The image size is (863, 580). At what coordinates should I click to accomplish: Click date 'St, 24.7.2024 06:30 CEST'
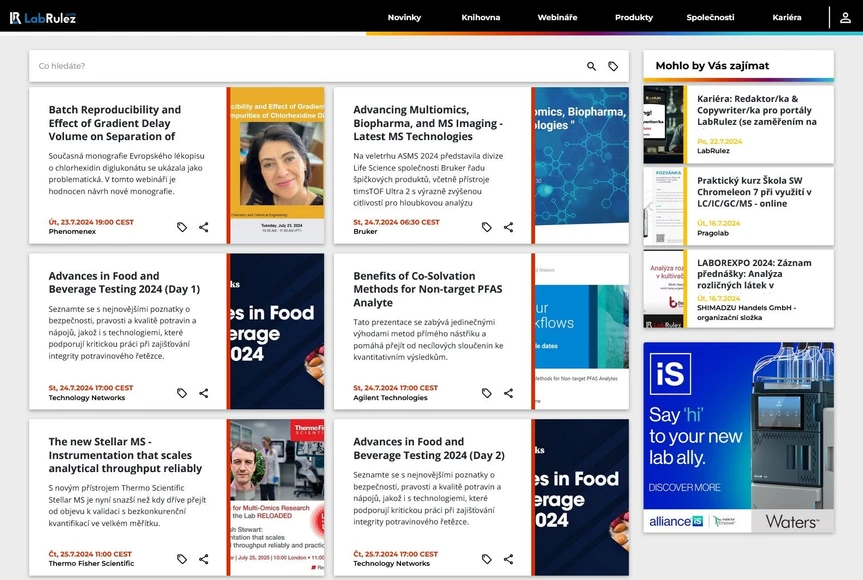396,222
